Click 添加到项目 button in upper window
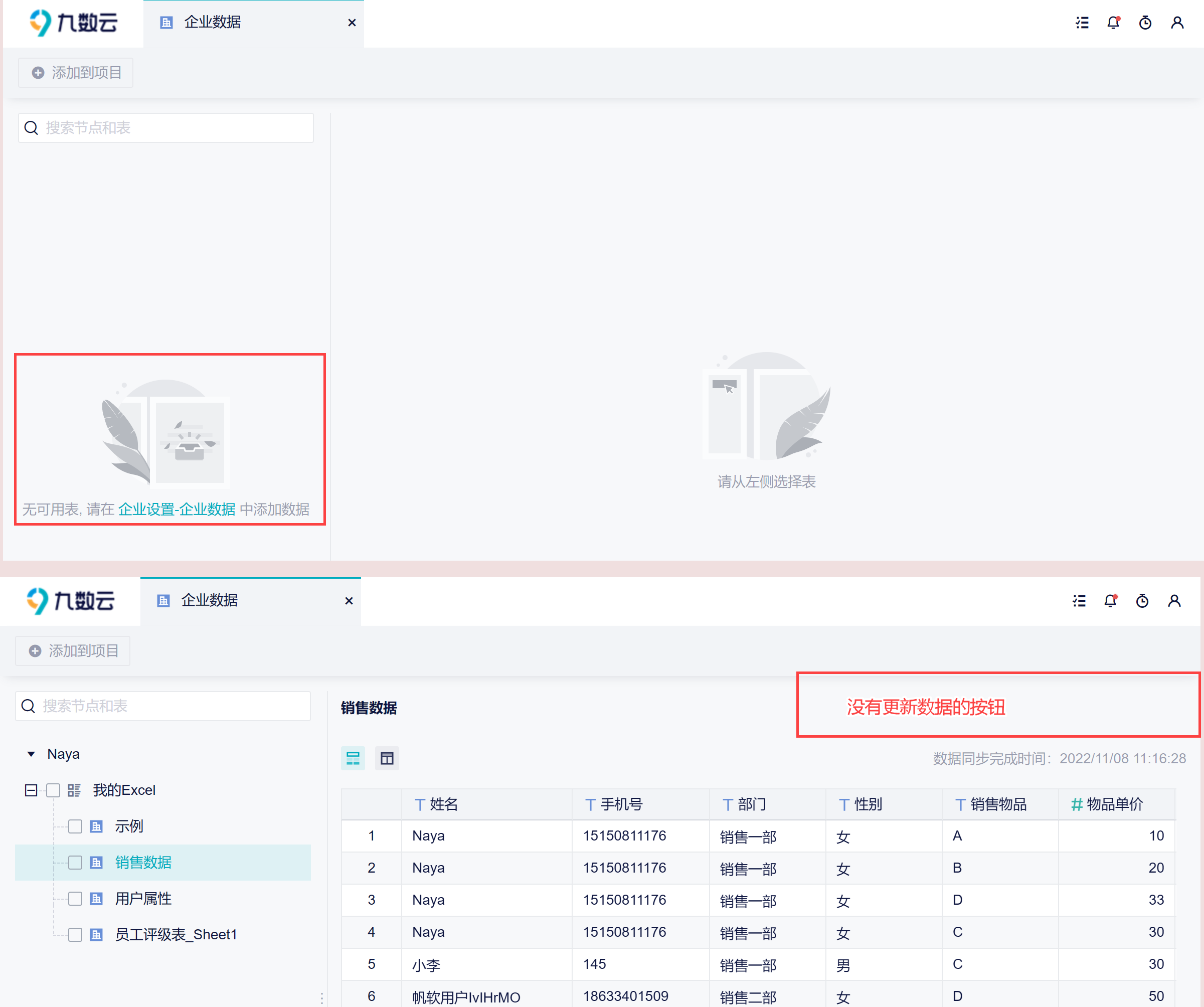Viewport: 1204px width, 1007px height. 76,73
